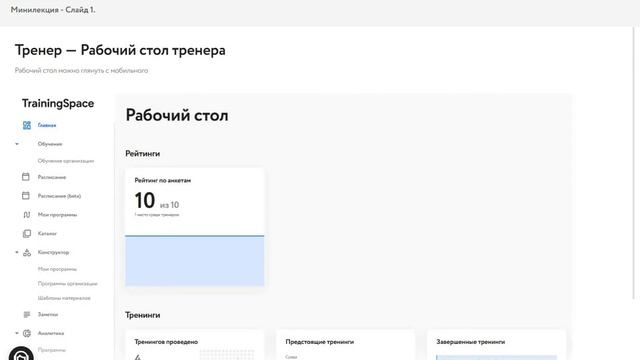This screenshot has height=360, width=640.
Task: Click the calendar icon beside Расписание
Action: [x=26, y=177]
